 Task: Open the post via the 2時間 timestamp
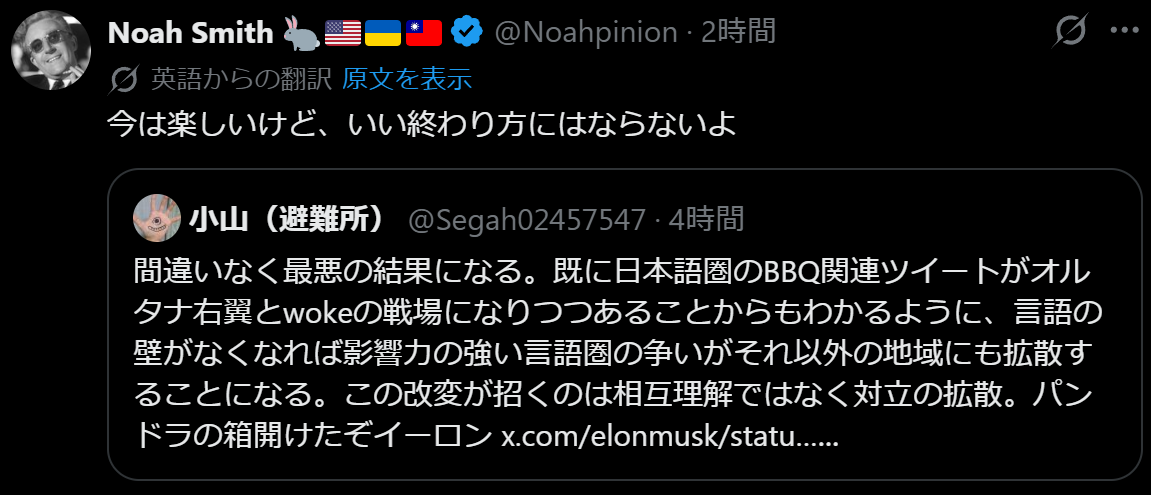coord(738,33)
